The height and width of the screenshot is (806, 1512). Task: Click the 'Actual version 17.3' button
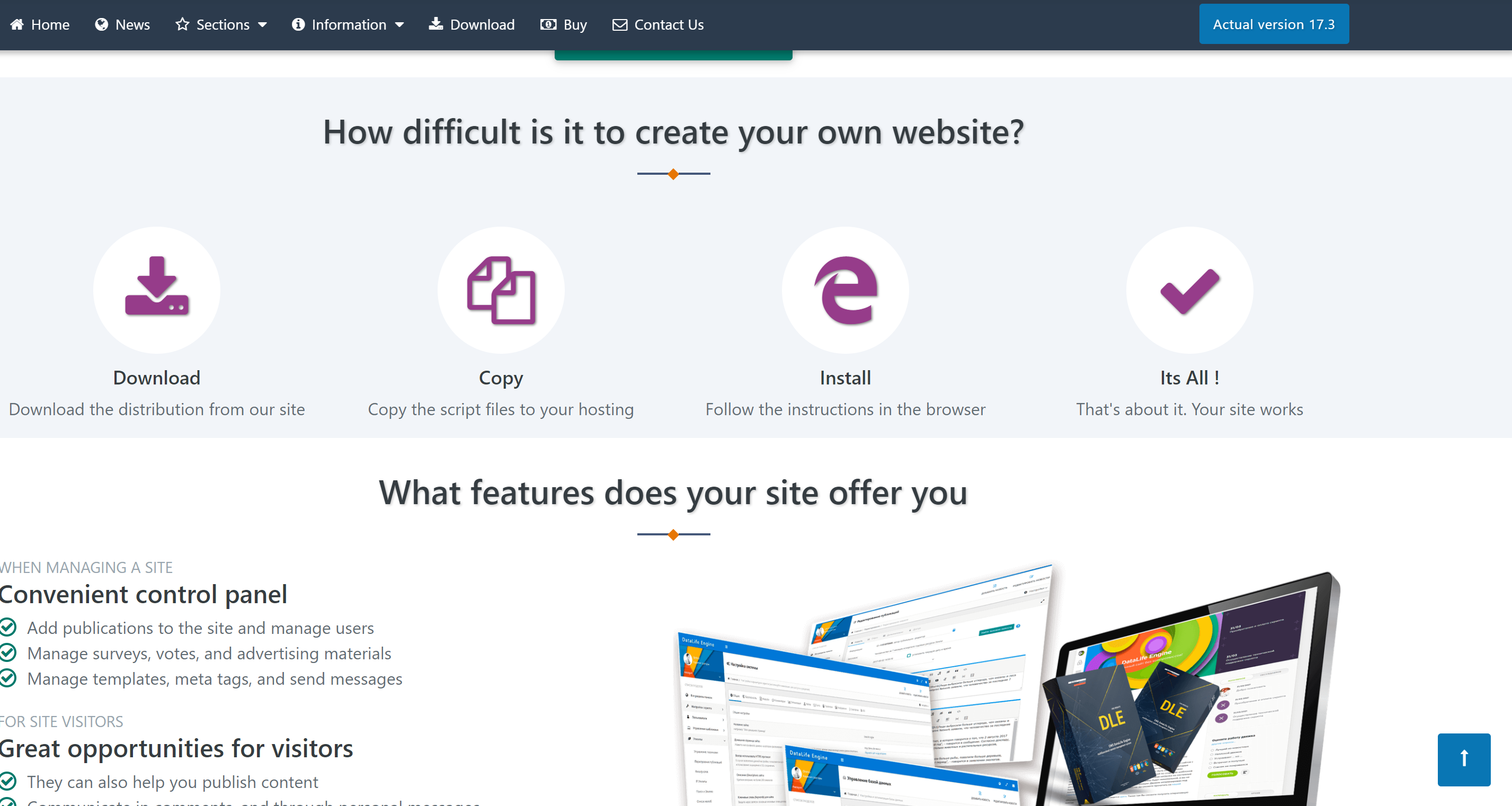tap(1274, 24)
